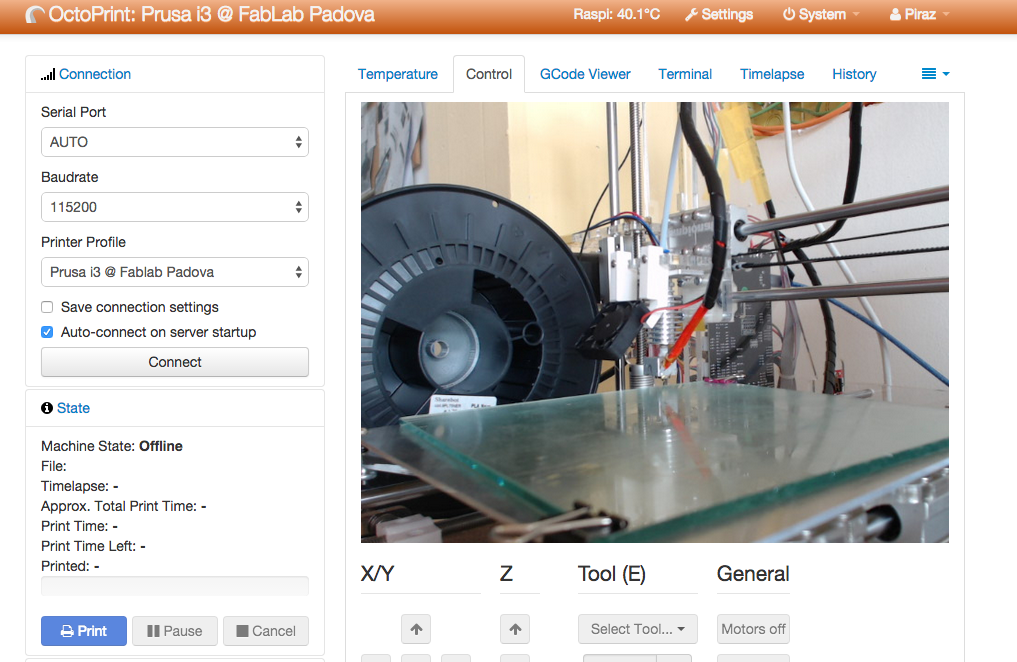1017x662 pixels.
Task: Enable Save connection settings checkbox
Action: (47, 307)
